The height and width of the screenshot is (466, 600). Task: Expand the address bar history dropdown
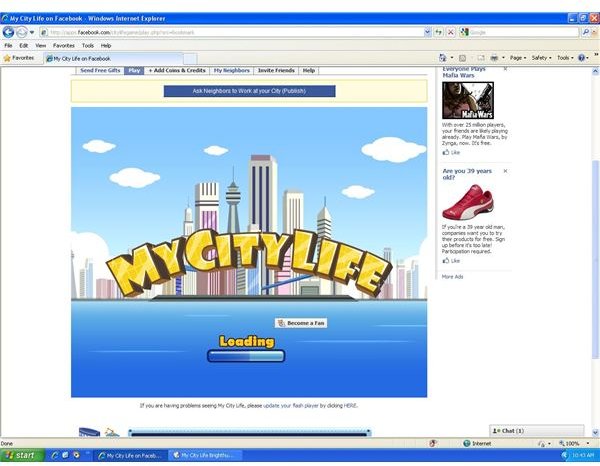click(x=427, y=33)
